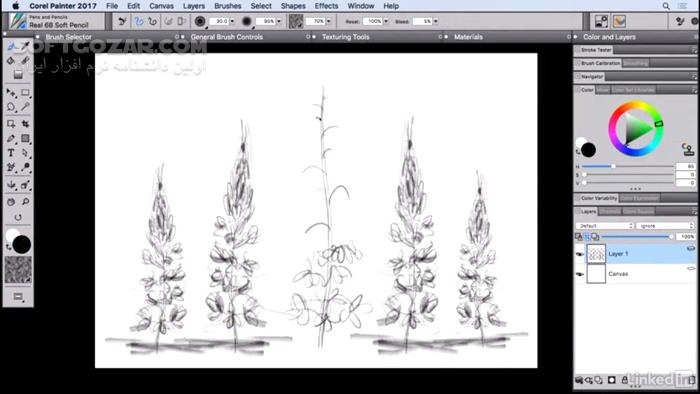
Task: Toggle visibility of Layer 1
Action: (x=579, y=254)
